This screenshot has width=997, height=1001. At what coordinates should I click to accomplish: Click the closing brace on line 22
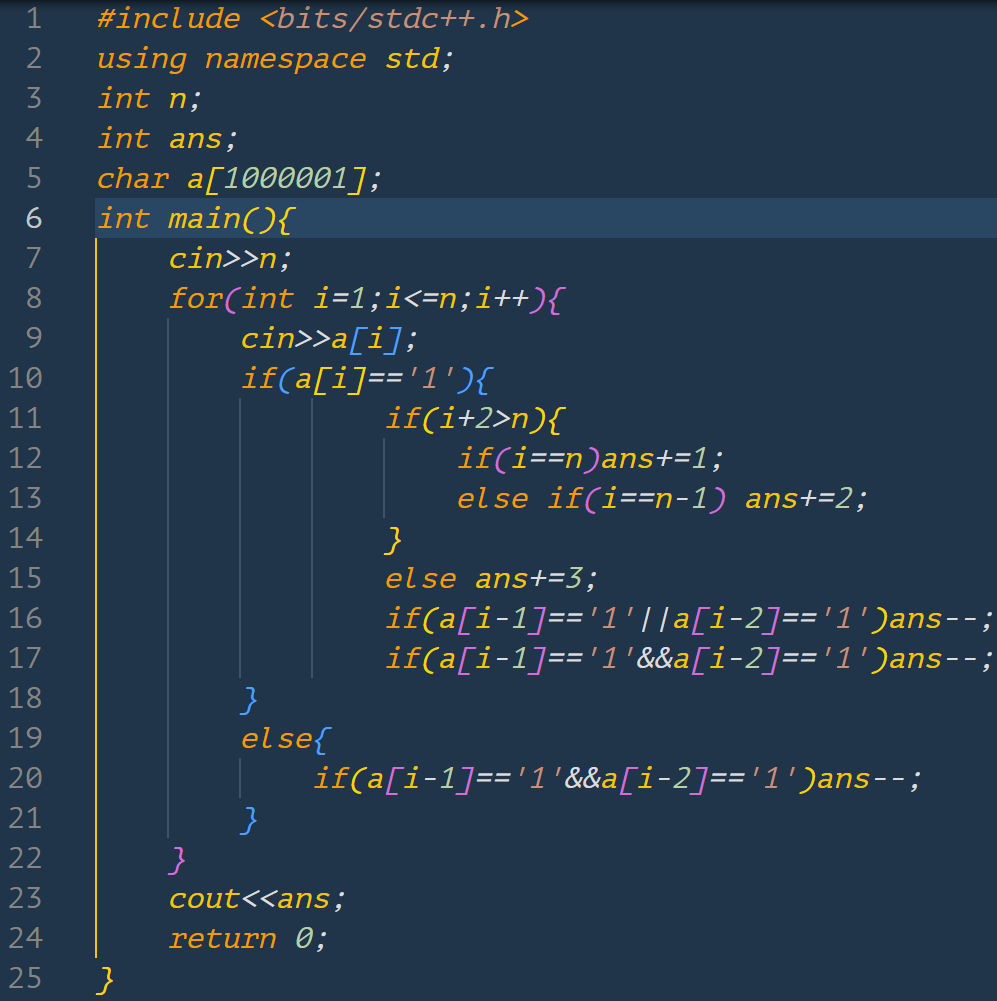(179, 858)
